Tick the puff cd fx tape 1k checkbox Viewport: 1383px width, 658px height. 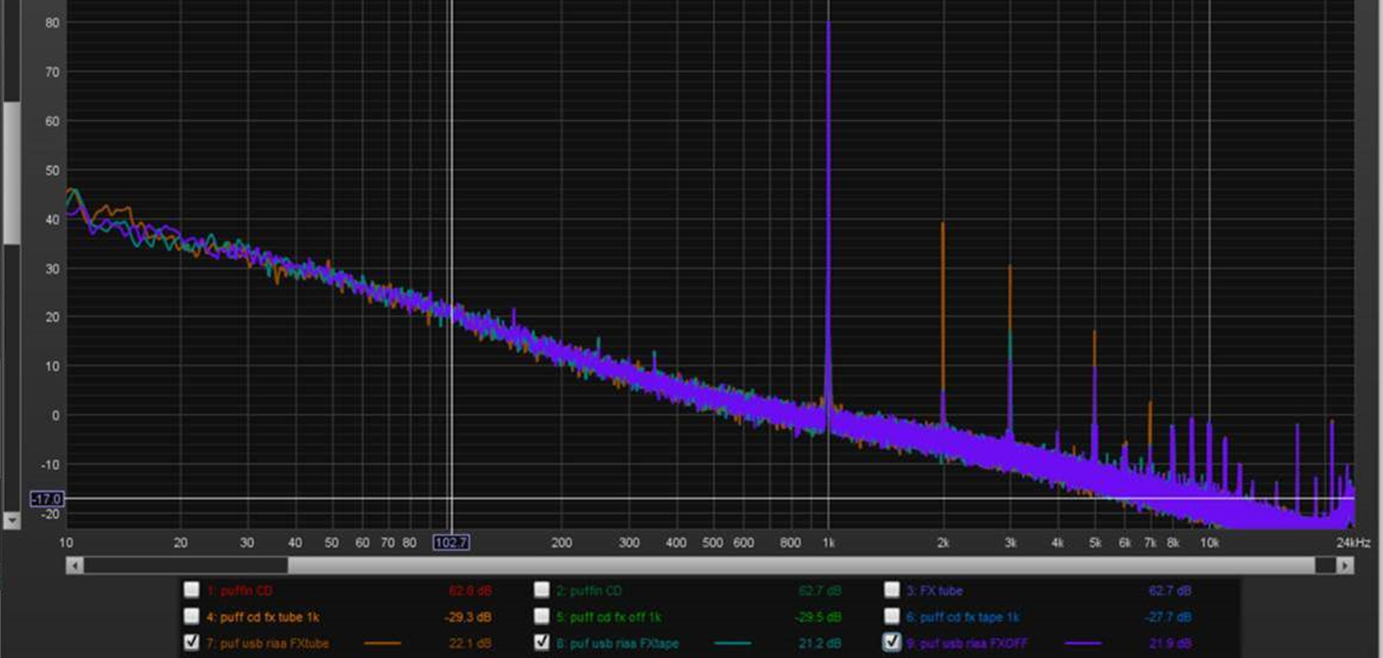pyautogui.click(x=891, y=616)
